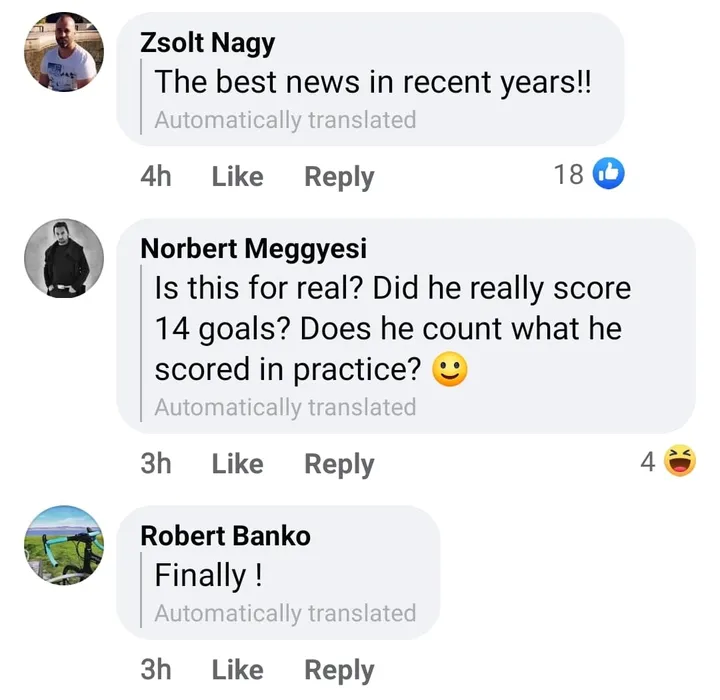Click the 3h timestamp on Robert's comment

156,669
